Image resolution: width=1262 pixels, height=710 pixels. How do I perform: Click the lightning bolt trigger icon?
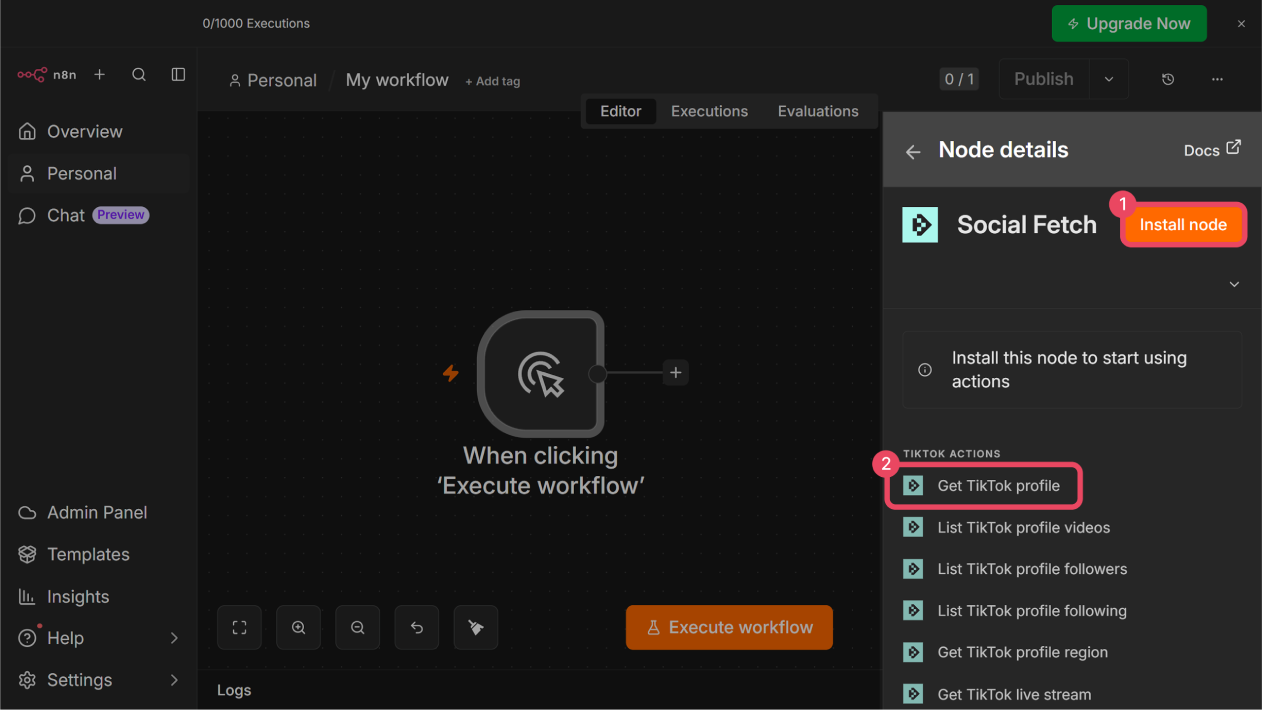pos(451,373)
